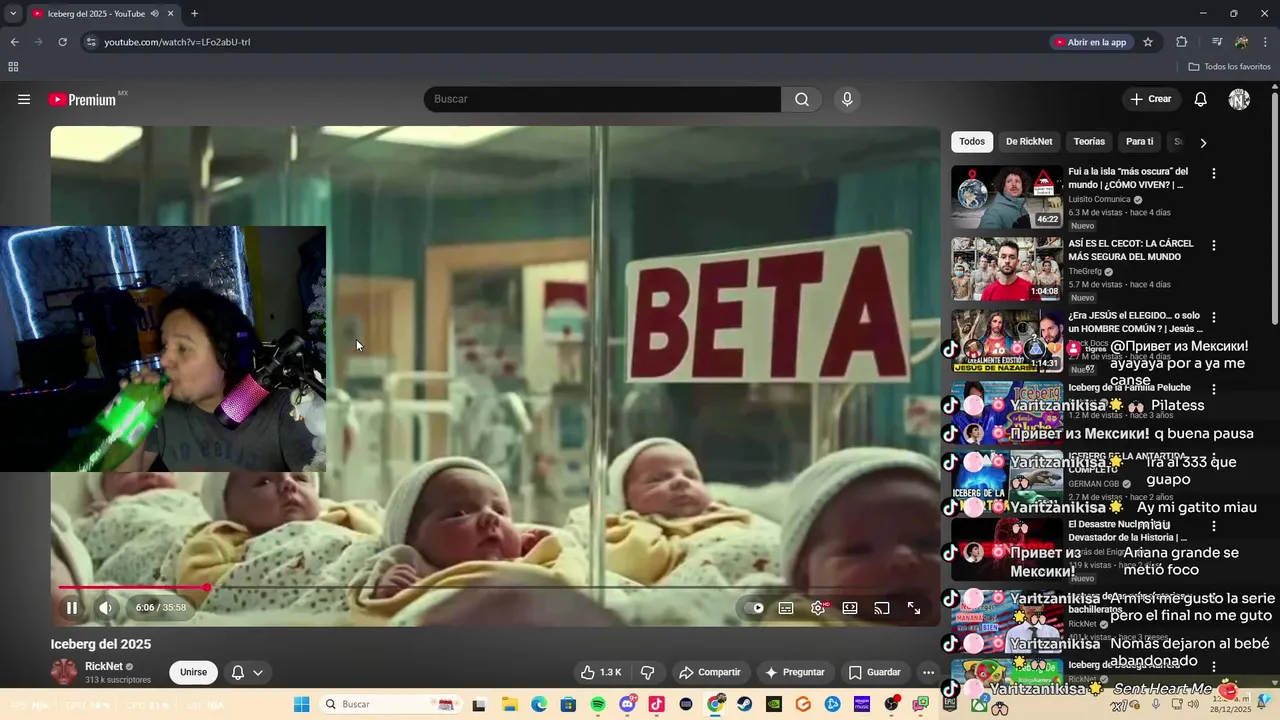This screenshot has width=1280, height=720.
Task: Open Steam from taskbar
Action: (x=745, y=704)
